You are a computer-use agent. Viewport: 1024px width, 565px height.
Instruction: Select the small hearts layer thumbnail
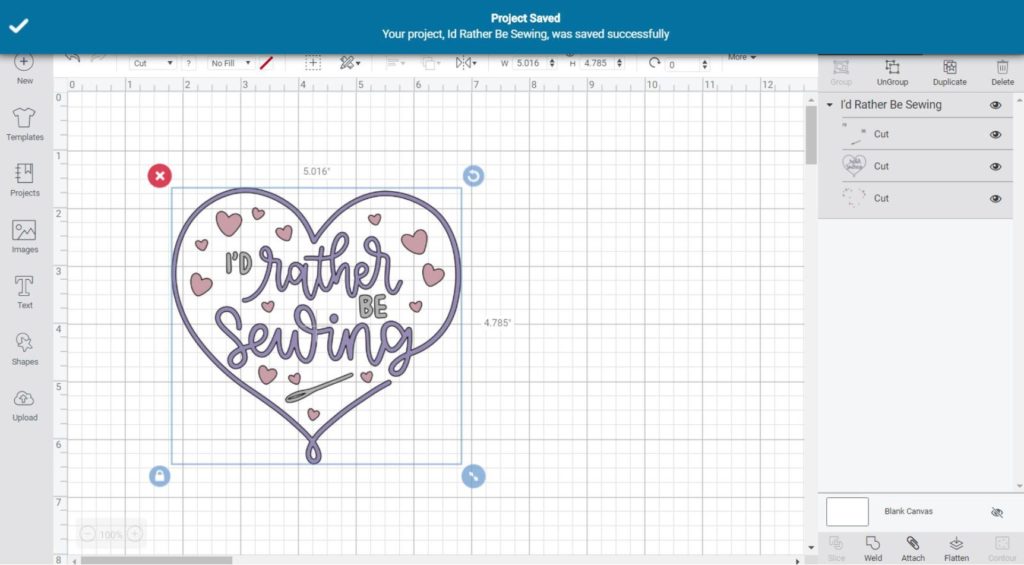[854, 198]
